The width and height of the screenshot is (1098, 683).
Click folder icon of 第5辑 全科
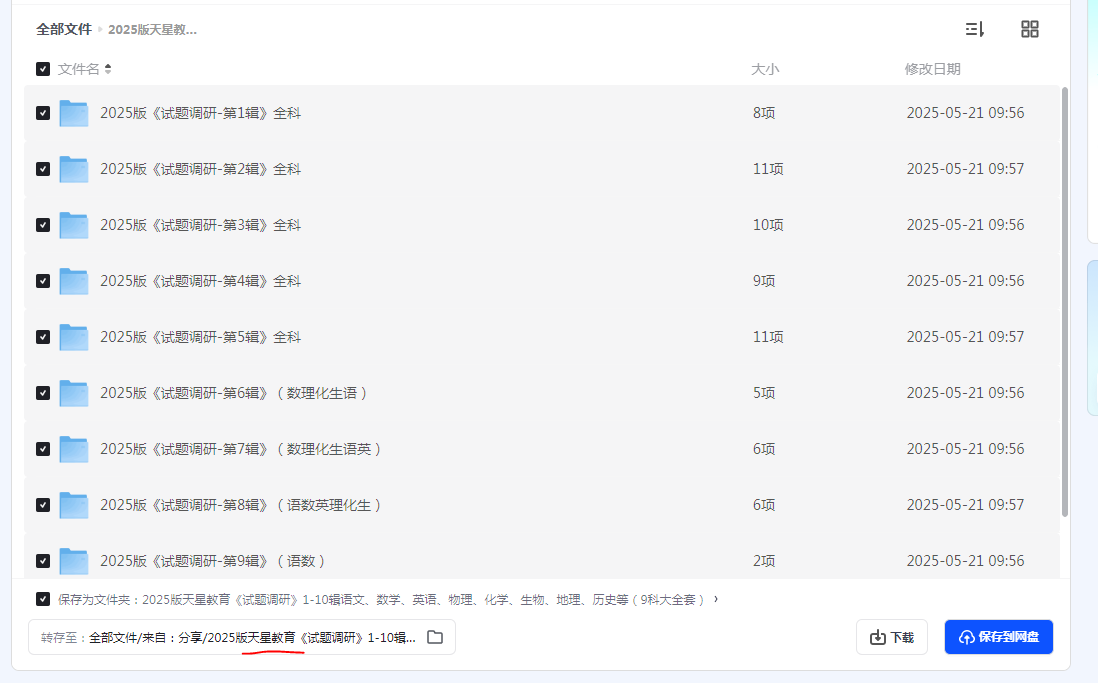point(74,337)
